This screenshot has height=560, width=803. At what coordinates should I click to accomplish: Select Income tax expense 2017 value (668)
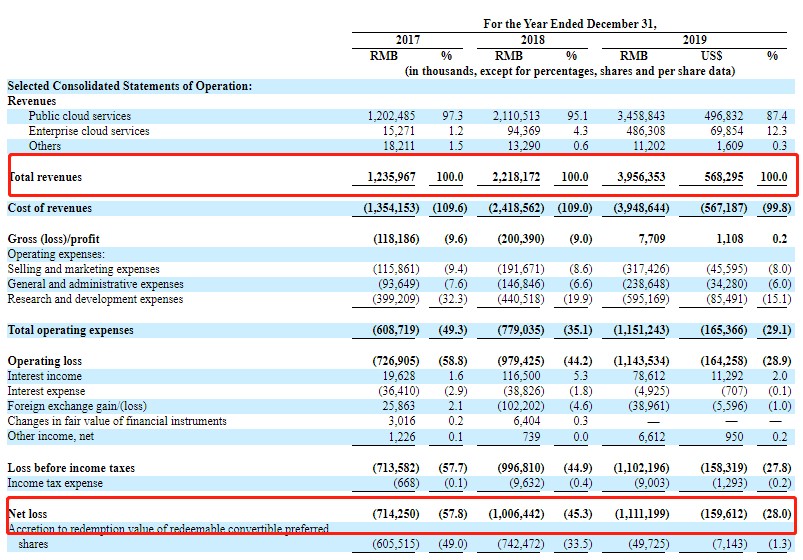click(x=406, y=483)
